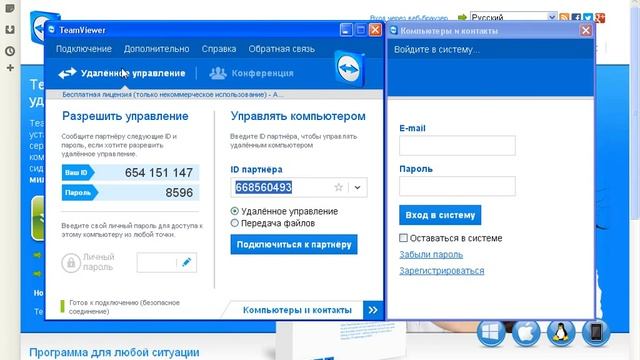The height and width of the screenshot is (360, 640).
Task: Click the Зарегистрироваться link
Action: (442, 271)
